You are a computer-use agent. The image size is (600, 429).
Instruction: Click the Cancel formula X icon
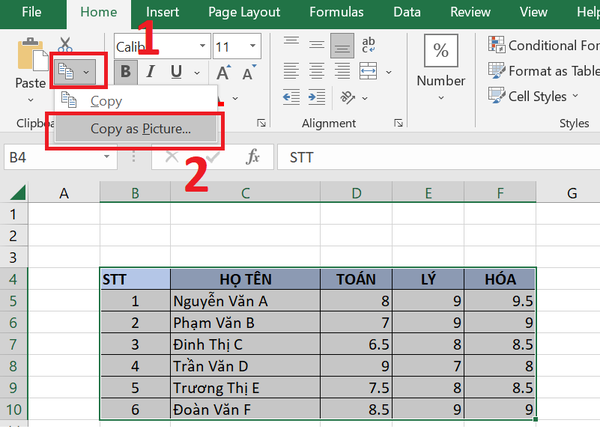click(x=172, y=157)
